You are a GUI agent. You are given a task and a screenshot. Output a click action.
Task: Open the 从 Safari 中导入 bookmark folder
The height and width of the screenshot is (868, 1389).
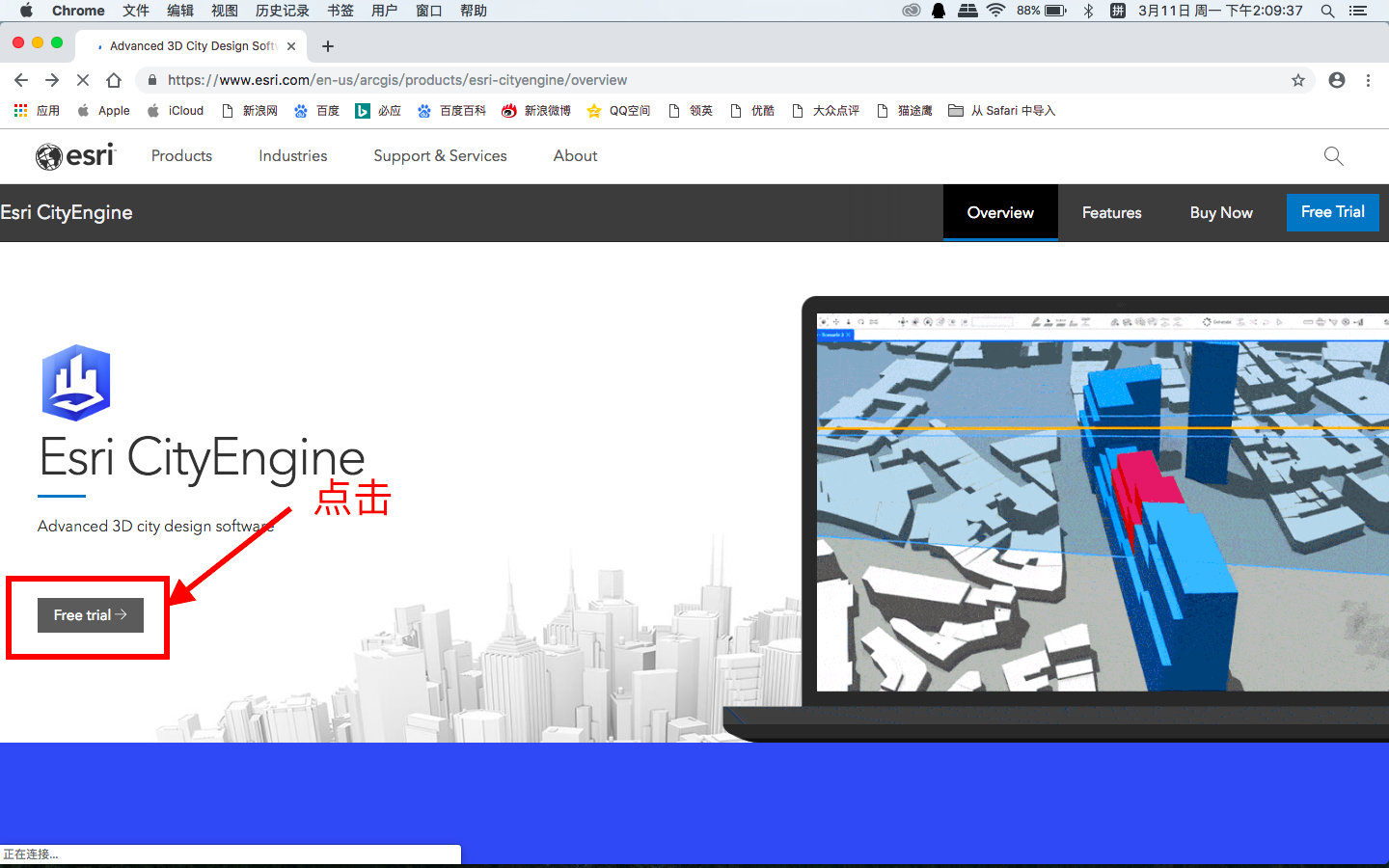1002,111
